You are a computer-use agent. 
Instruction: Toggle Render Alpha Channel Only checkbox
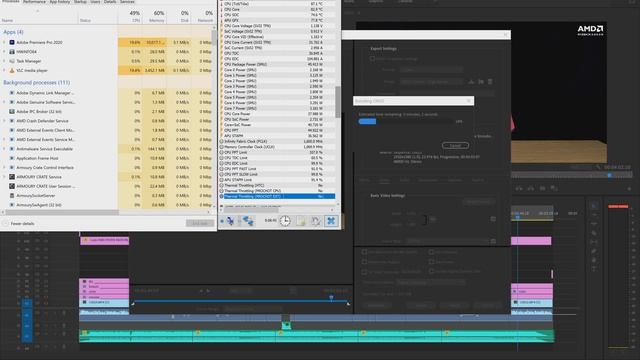pyautogui.click(x=431, y=271)
